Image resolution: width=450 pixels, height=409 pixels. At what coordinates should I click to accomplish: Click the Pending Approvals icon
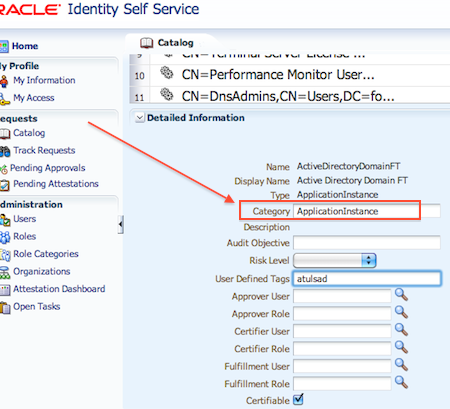coord(4,169)
